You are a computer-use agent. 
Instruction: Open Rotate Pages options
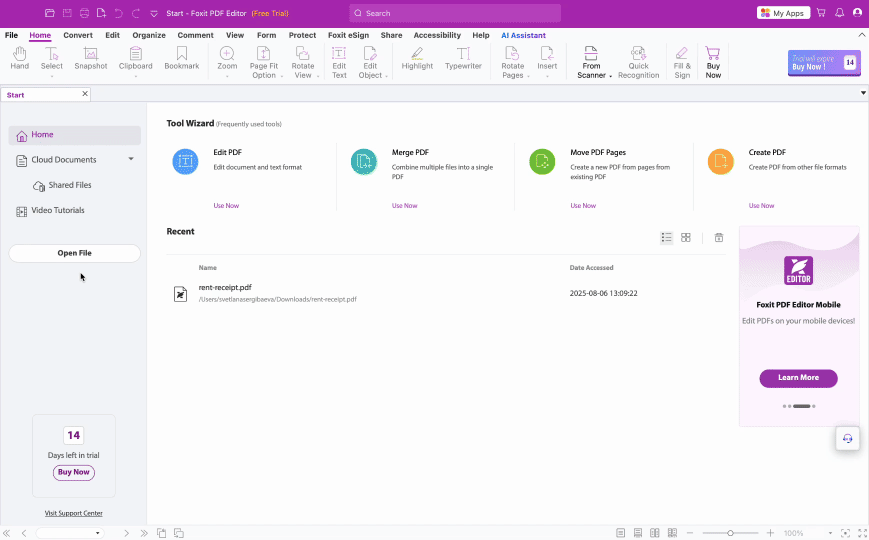[513, 62]
